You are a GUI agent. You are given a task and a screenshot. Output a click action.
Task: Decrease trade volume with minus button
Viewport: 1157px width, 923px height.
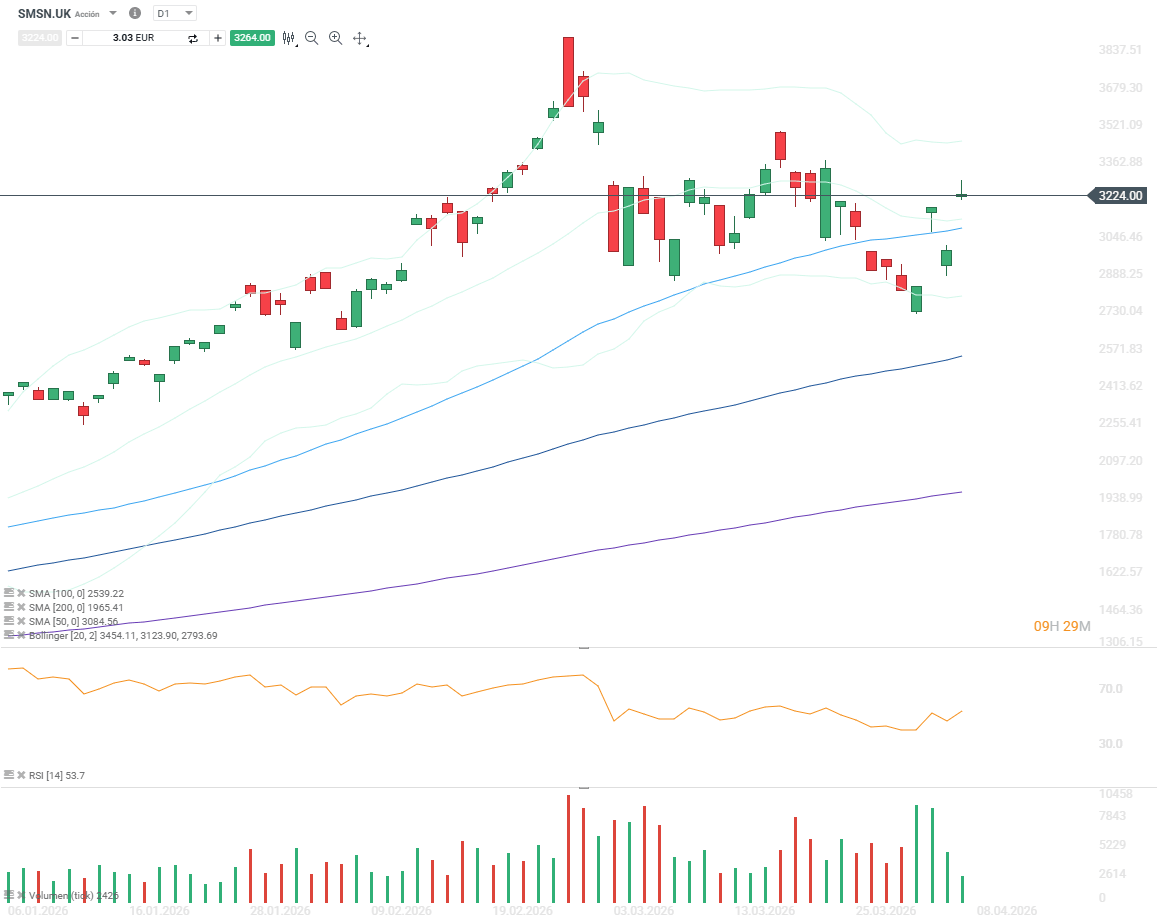[75, 38]
